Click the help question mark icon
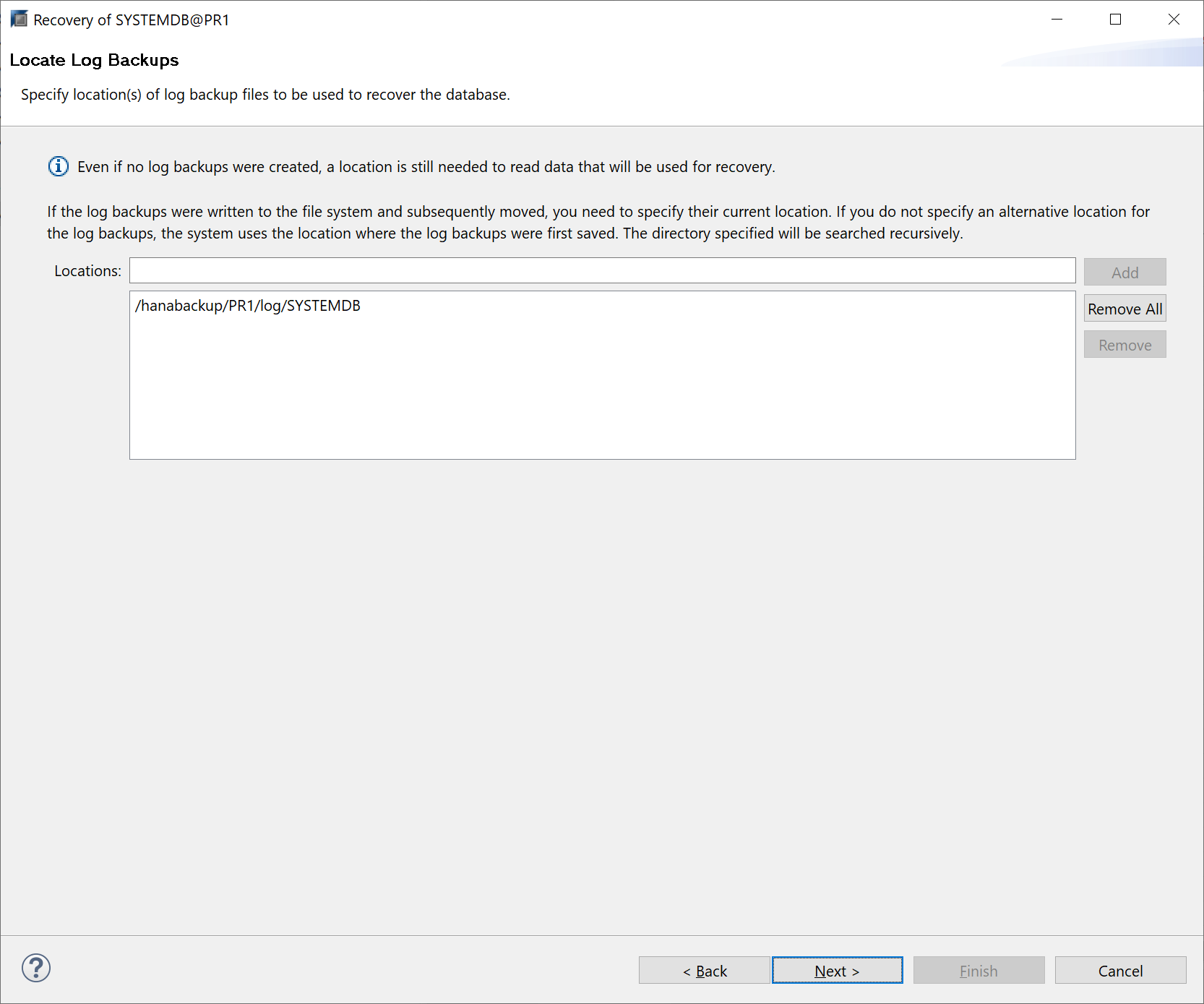The height and width of the screenshot is (1004, 1204). 36,968
